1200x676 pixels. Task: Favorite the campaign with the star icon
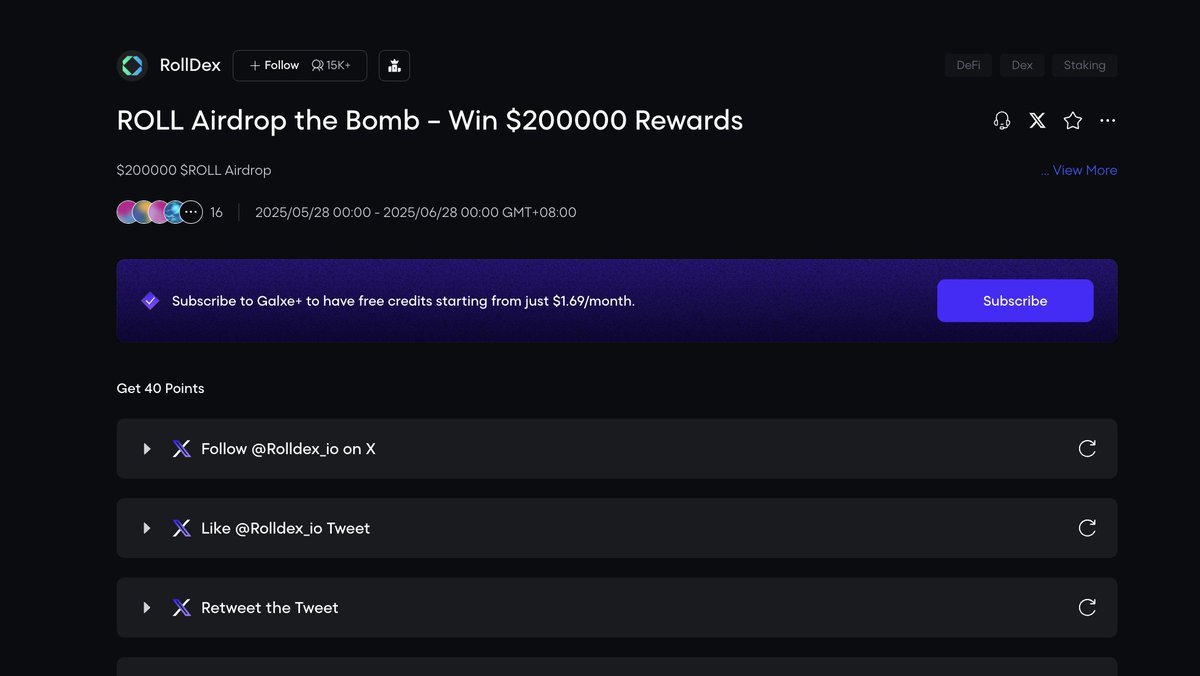coord(1073,121)
